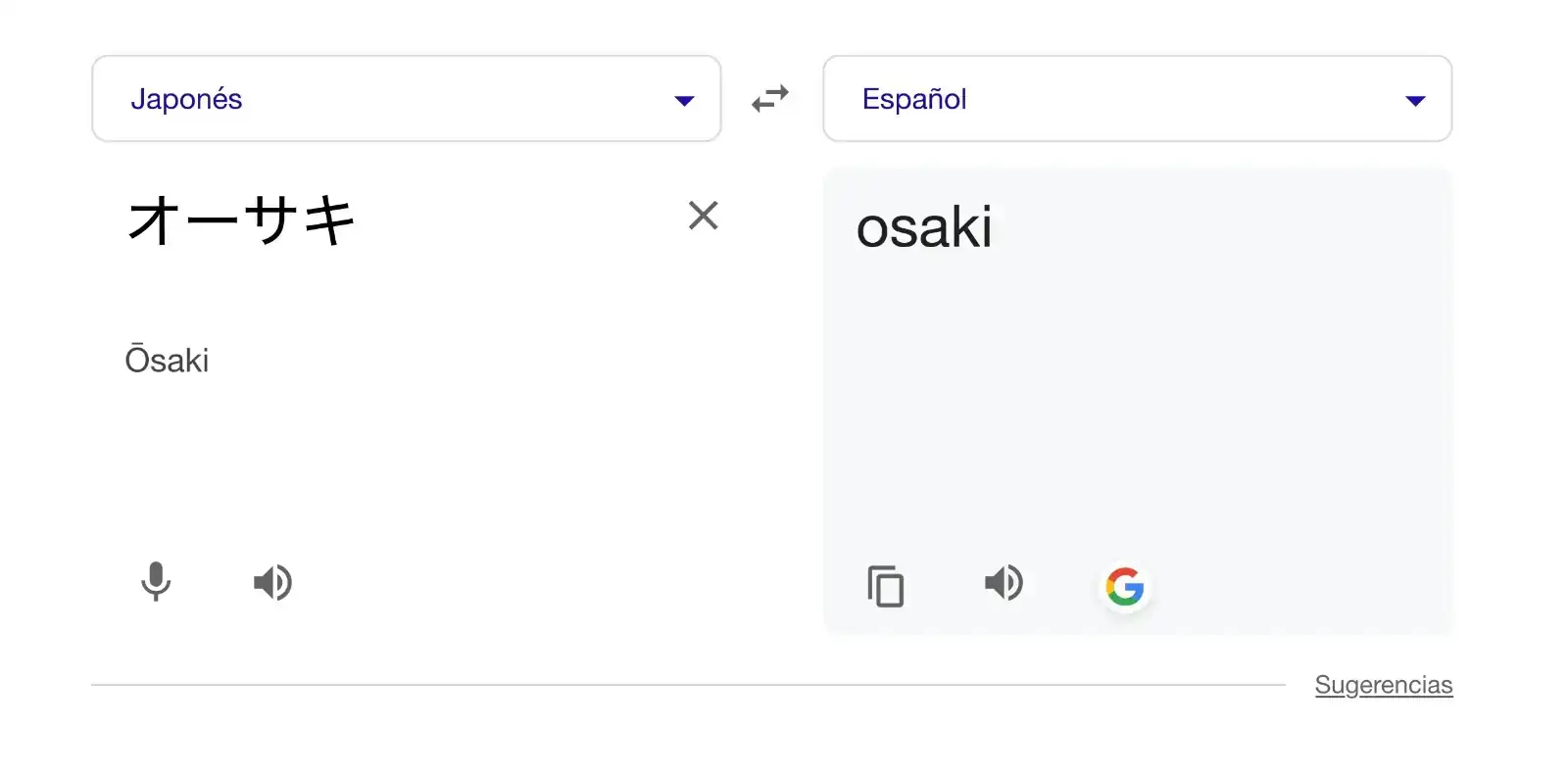Click the オーサキ source text
Viewport: 1568px width, 778px height.
pyautogui.click(x=241, y=219)
